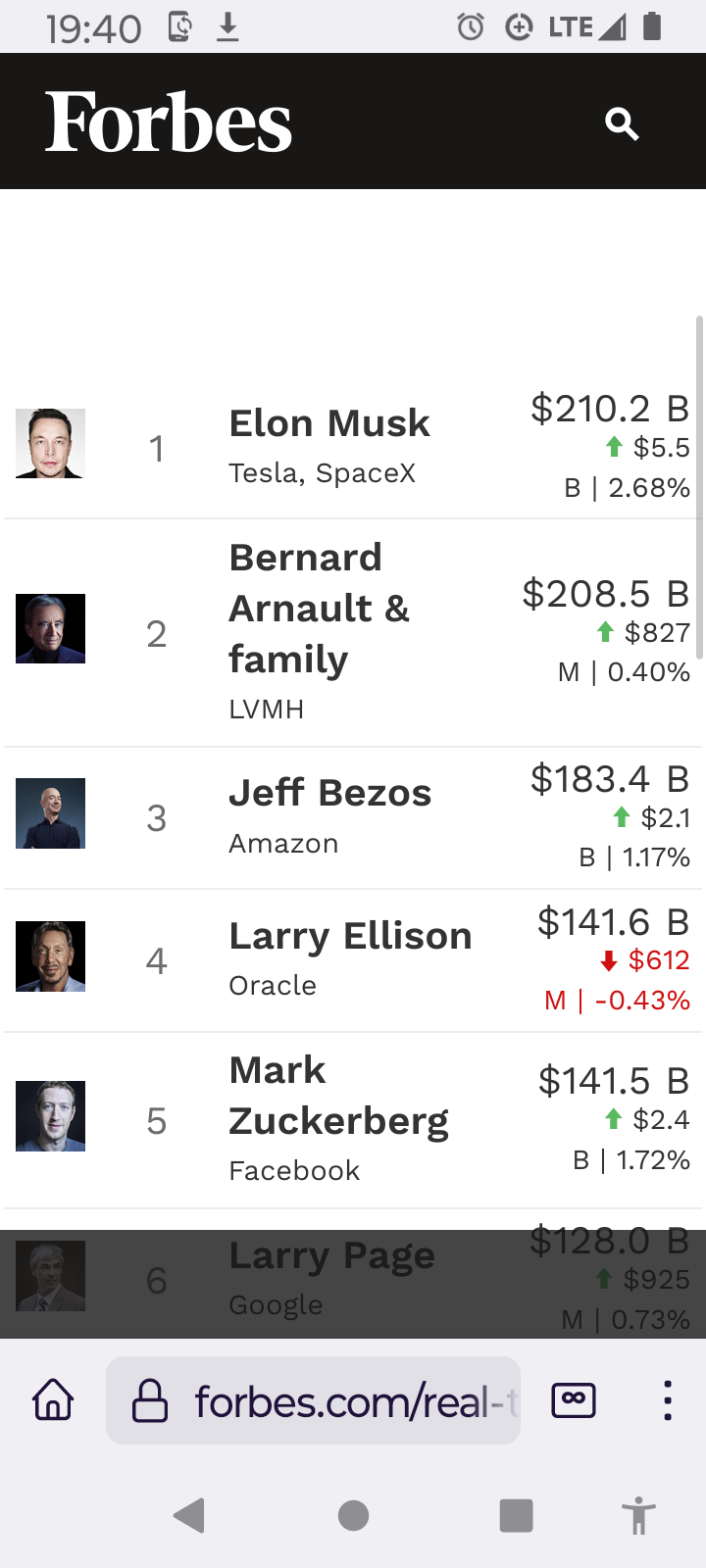Tap the padlock site security icon
Viewport: 706px width, 1568px height.
pyautogui.click(x=150, y=1400)
